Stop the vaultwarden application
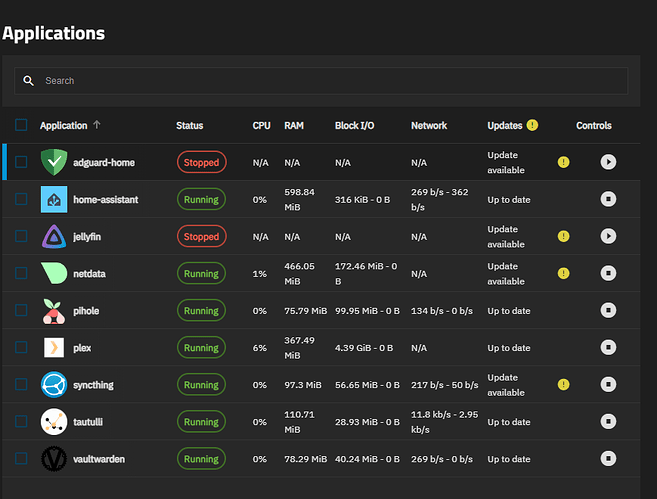The height and width of the screenshot is (499, 657). pos(608,458)
